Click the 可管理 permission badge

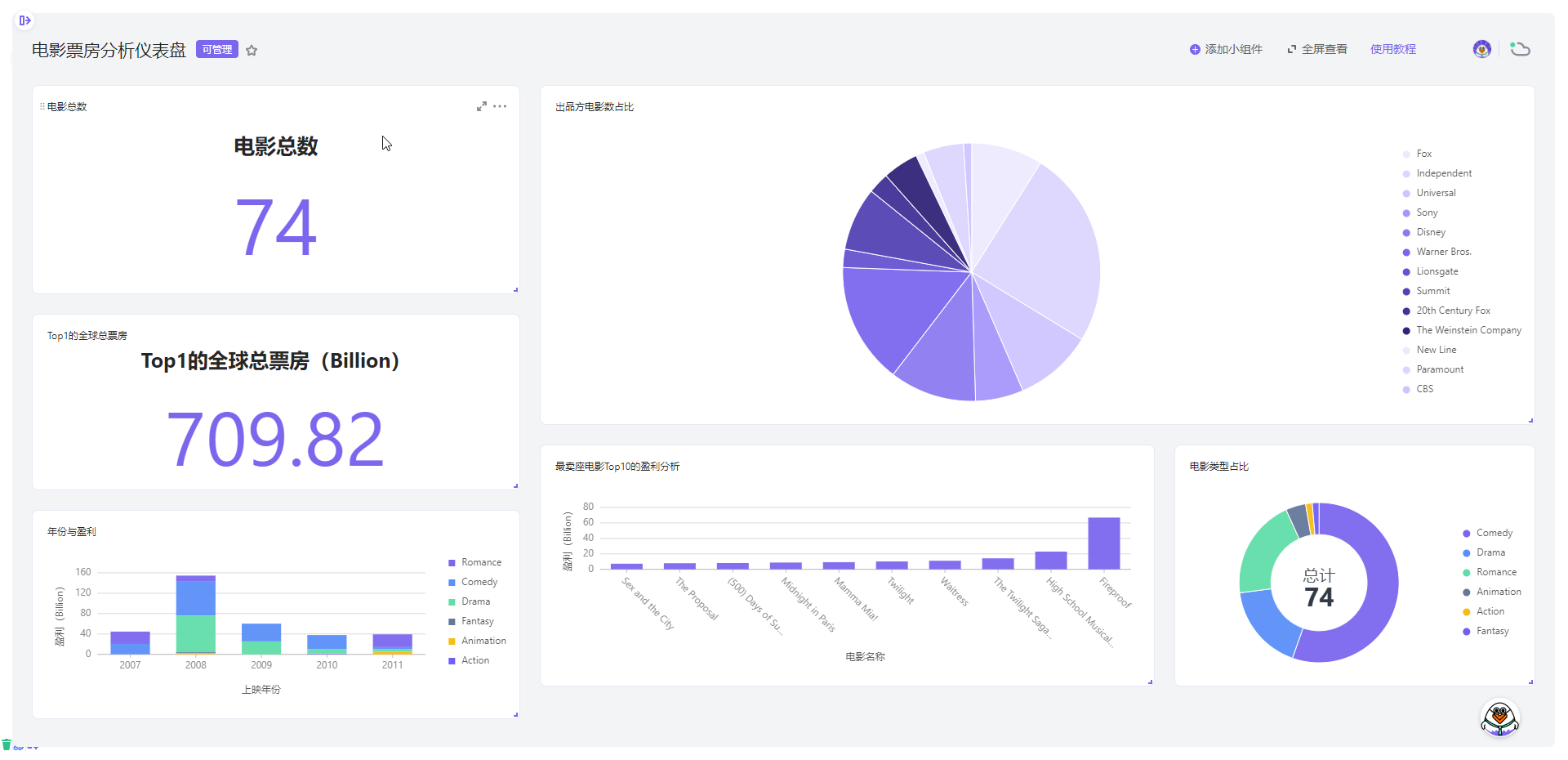click(217, 50)
